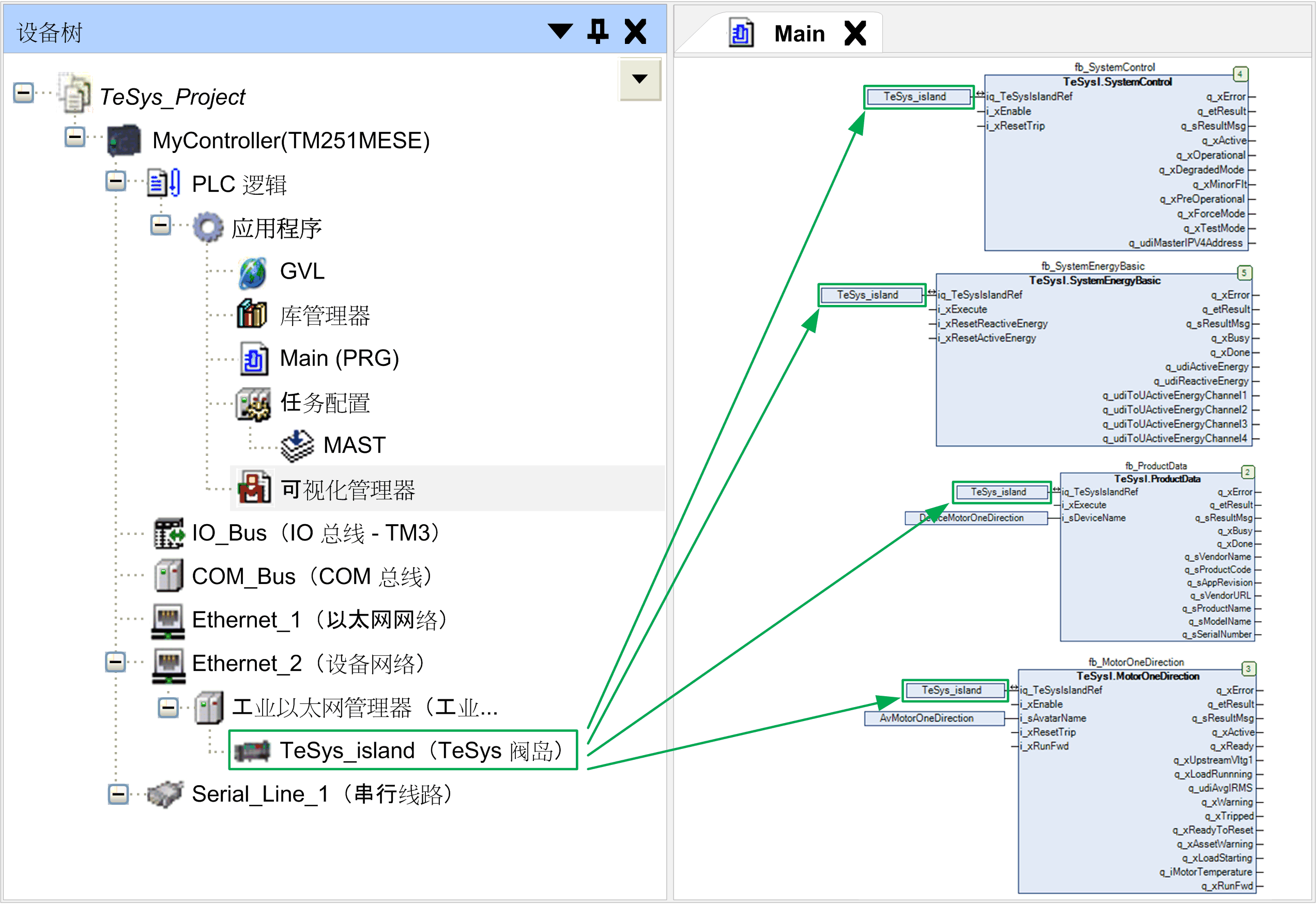
Task: Click TeSys_island input of fb_SystemControl block
Action: tap(918, 97)
